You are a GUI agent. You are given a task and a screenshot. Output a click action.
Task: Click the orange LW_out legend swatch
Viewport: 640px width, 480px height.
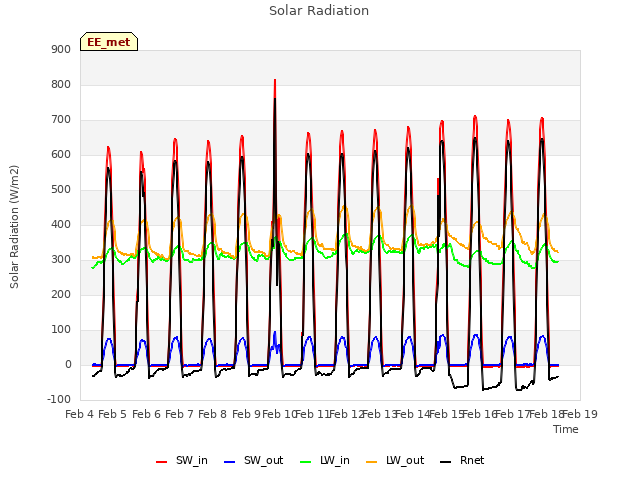pos(371,462)
